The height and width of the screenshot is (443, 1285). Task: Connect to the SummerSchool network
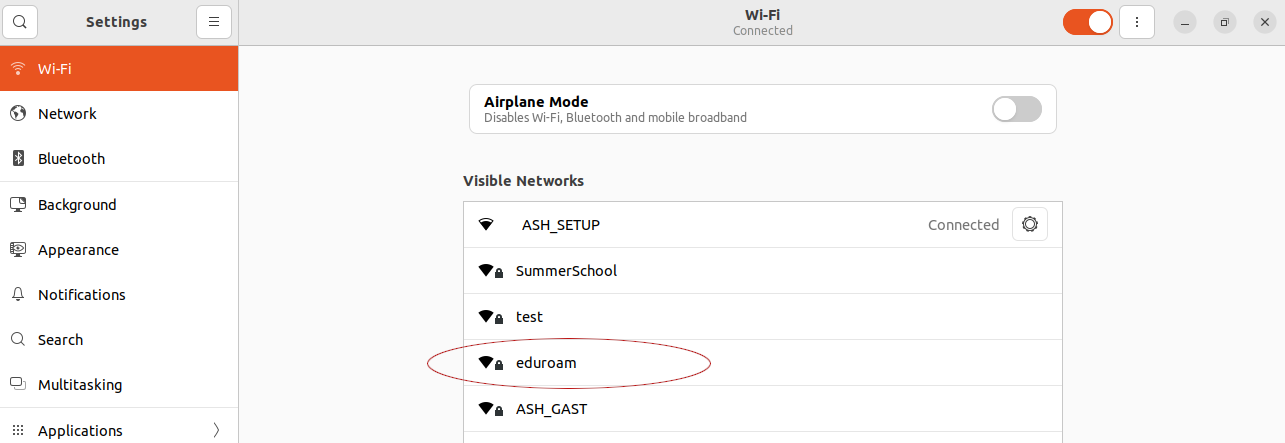pyautogui.click(x=763, y=271)
